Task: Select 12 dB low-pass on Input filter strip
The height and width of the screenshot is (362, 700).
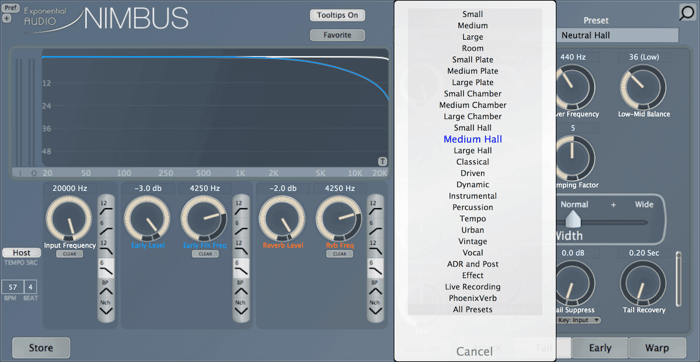Action: point(106,248)
